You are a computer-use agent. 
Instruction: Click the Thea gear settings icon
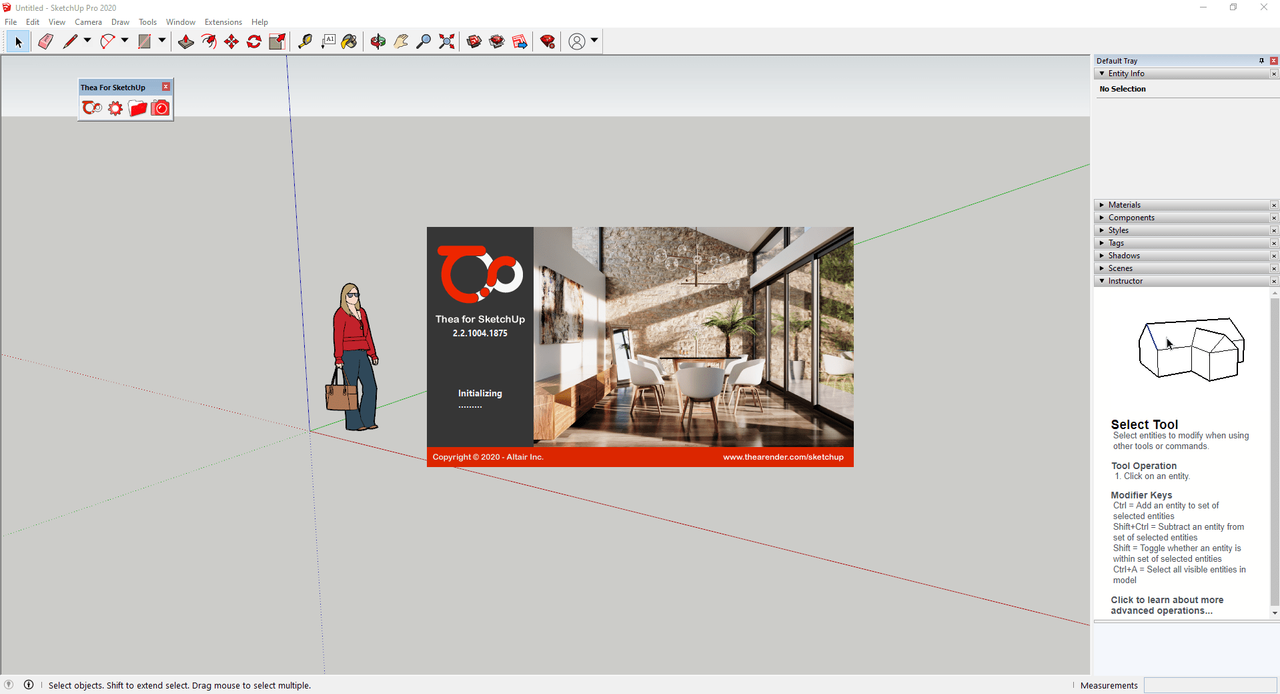pos(115,107)
